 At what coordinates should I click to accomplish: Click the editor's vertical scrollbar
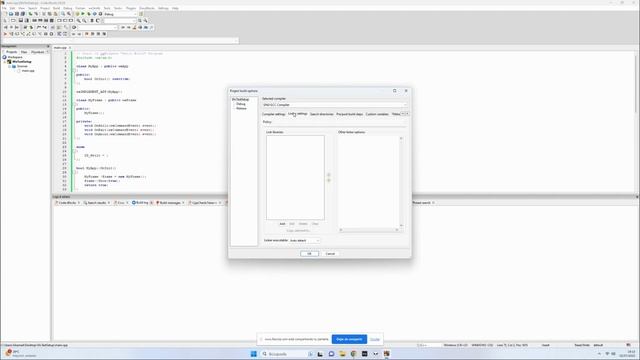pyautogui.click(x=637, y=122)
